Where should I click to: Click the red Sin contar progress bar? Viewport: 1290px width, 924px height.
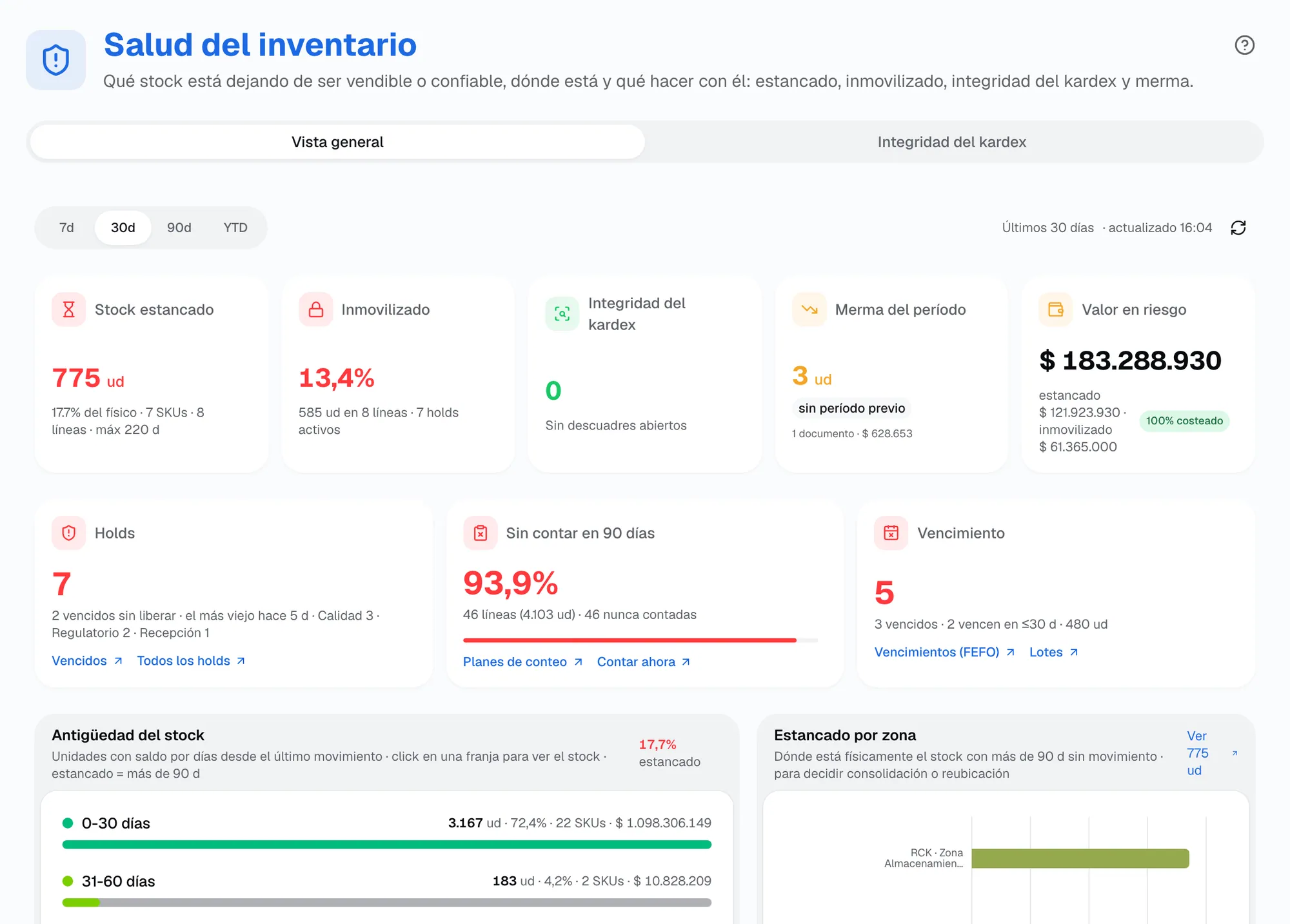coord(640,640)
